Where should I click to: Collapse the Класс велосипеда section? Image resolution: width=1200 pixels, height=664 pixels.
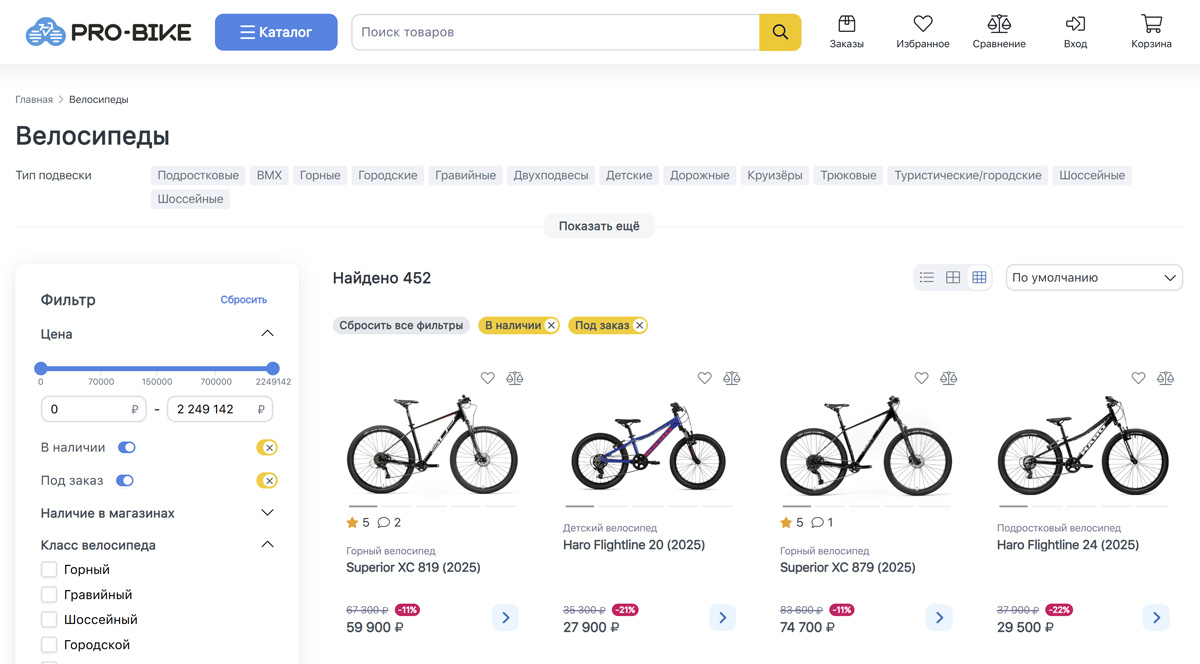[x=267, y=545]
